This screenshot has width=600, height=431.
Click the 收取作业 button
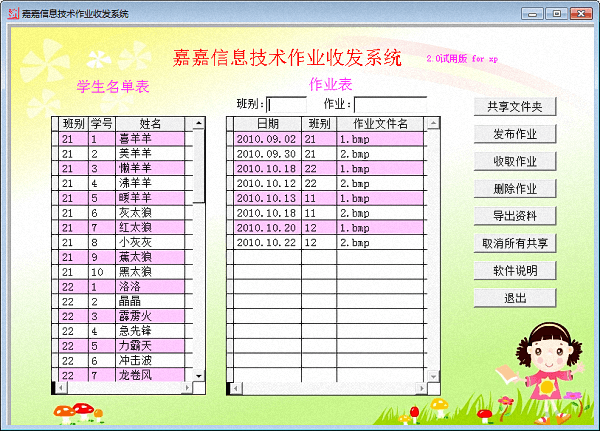click(514, 162)
